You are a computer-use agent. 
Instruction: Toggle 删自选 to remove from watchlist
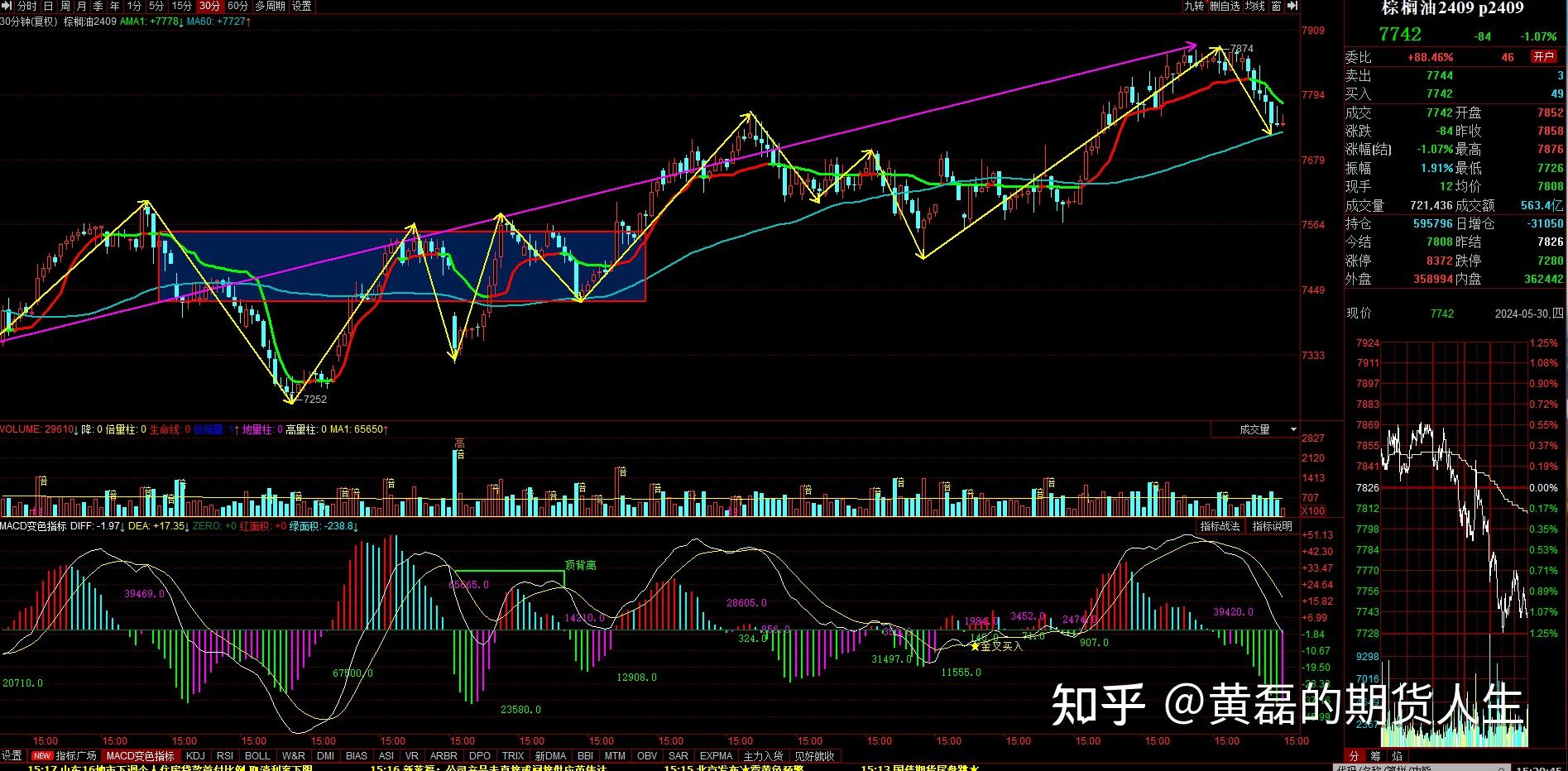pos(1225,6)
